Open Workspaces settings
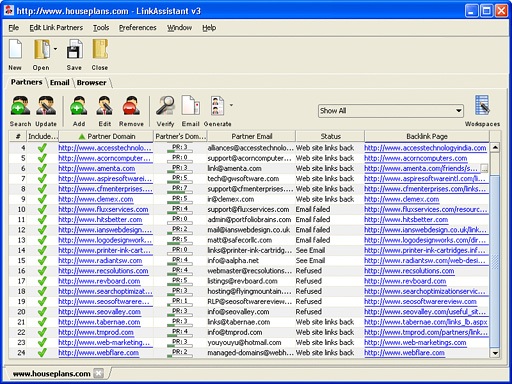Viewport: 512px width, 384px height. (482, 111)
